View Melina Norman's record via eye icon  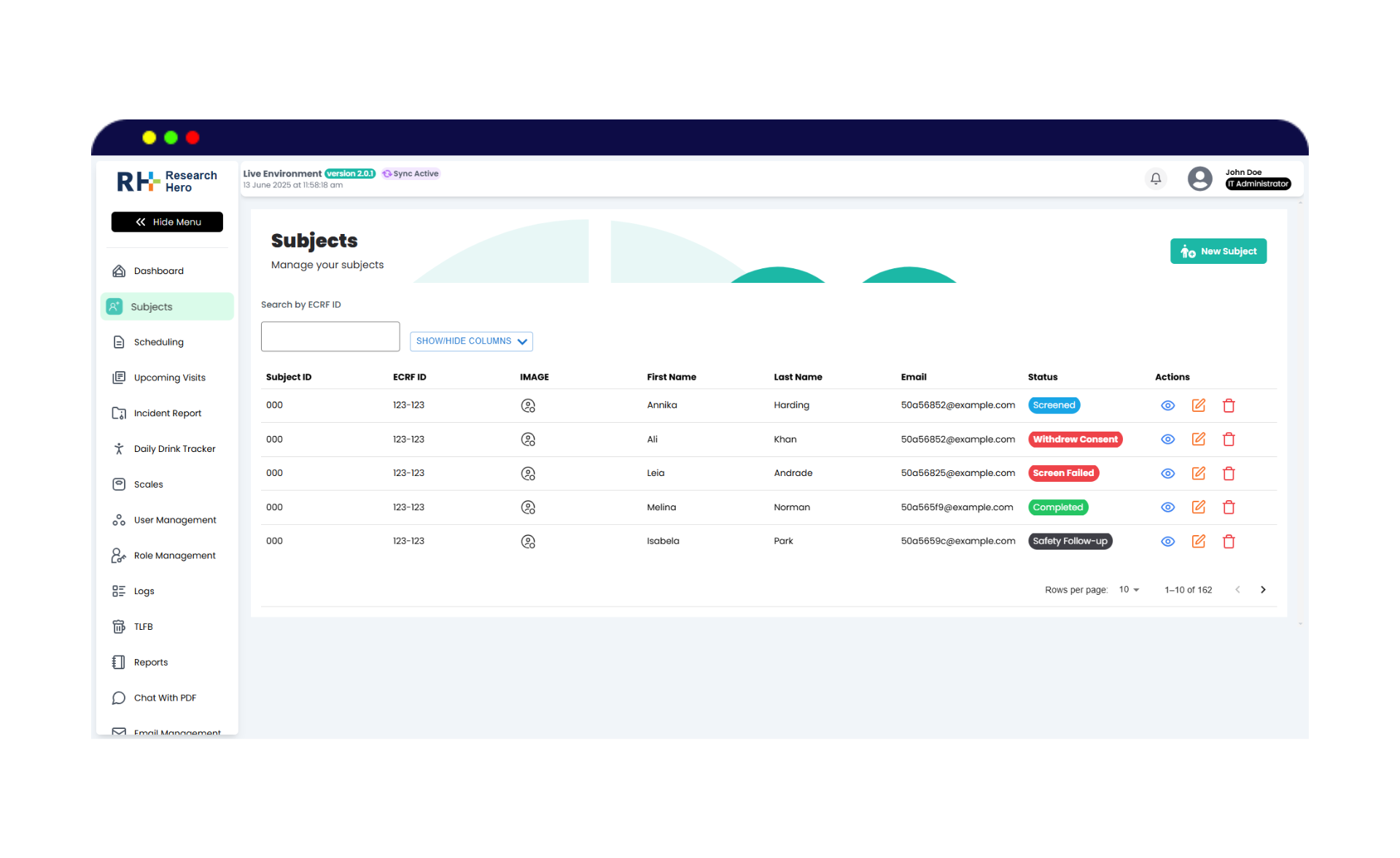tap(1167, 507)
